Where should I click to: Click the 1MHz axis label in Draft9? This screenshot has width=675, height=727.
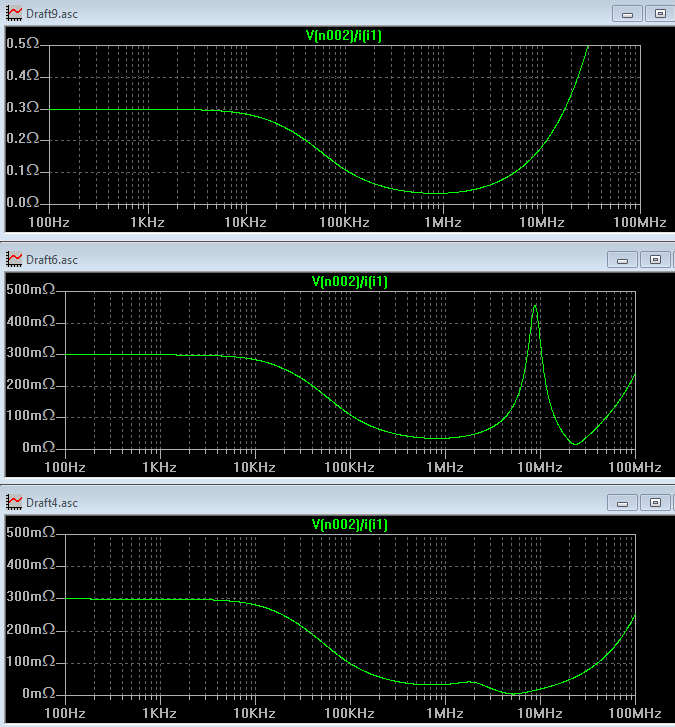point(443,222)
